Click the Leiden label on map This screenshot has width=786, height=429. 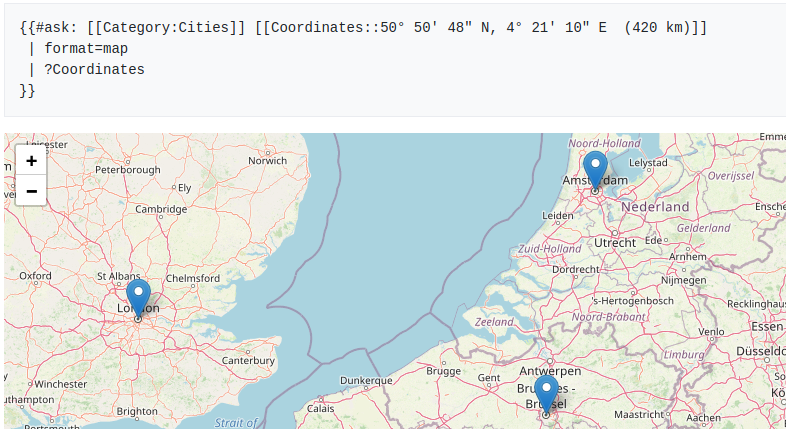click(x=557, y=216)
